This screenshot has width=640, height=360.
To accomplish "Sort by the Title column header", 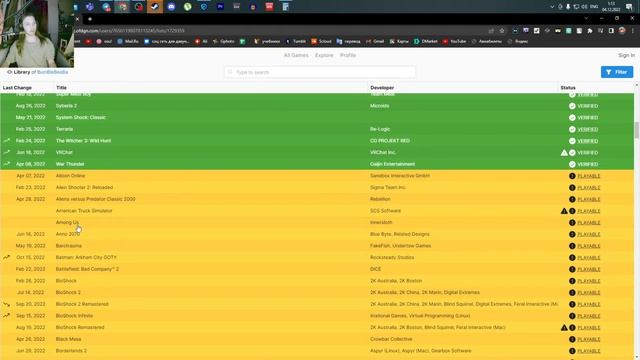I will tap(61, 88).
